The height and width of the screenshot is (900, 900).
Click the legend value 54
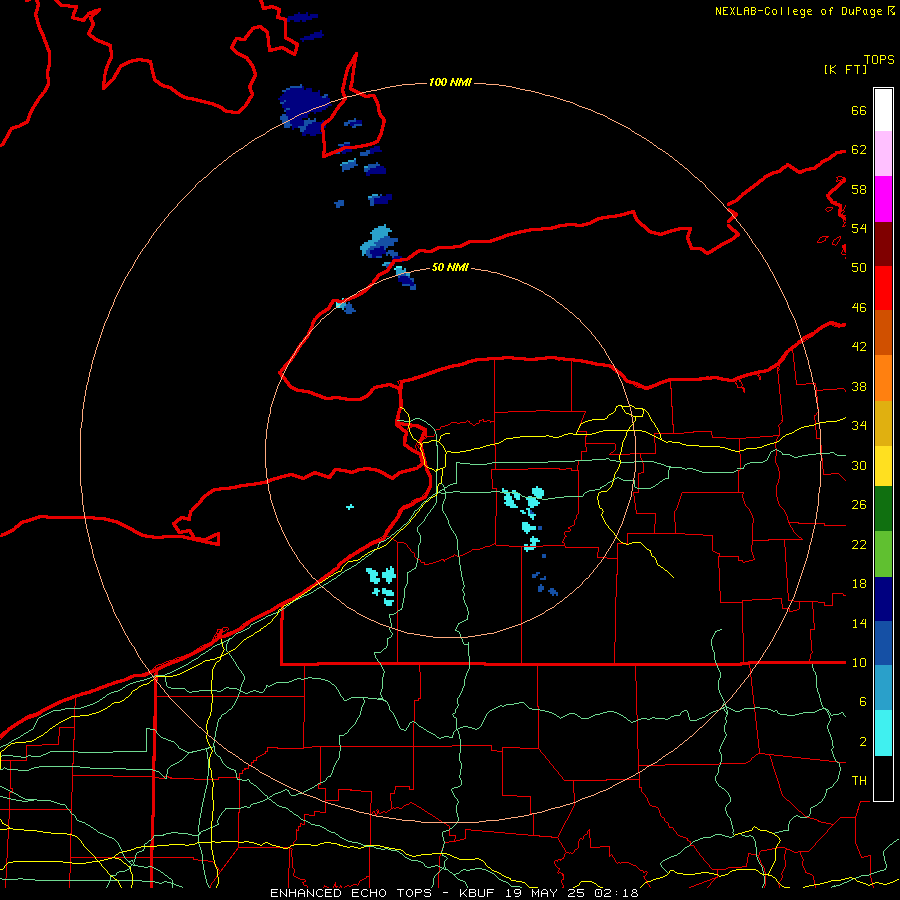[859, 228]
